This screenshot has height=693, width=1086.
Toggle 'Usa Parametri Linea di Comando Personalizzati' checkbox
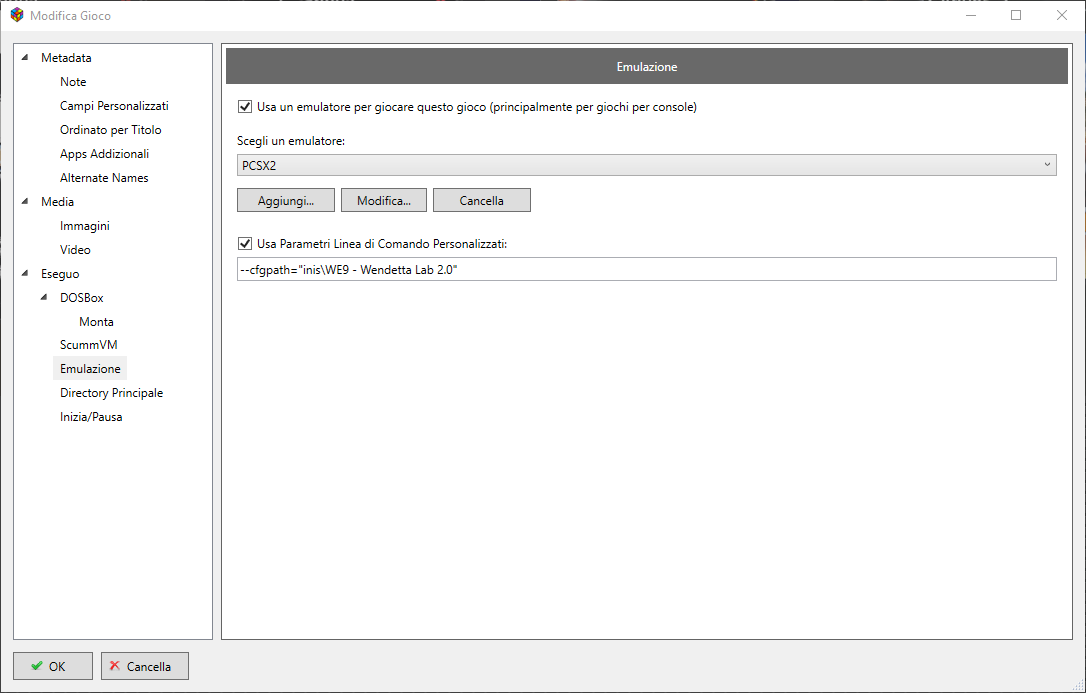point(244,244)
